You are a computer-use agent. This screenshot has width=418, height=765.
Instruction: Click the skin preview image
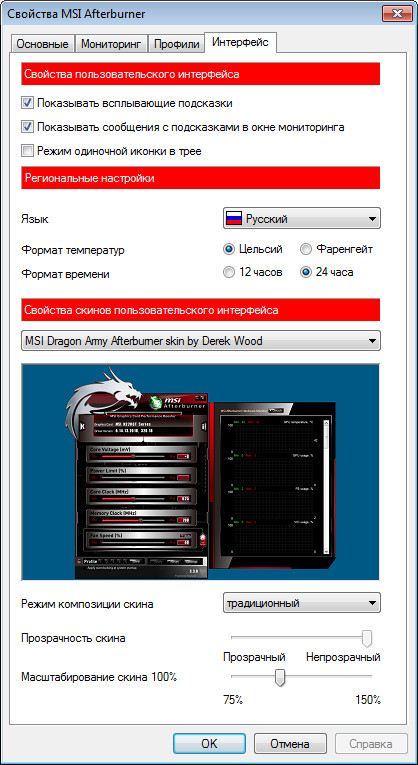pos(200,472)
